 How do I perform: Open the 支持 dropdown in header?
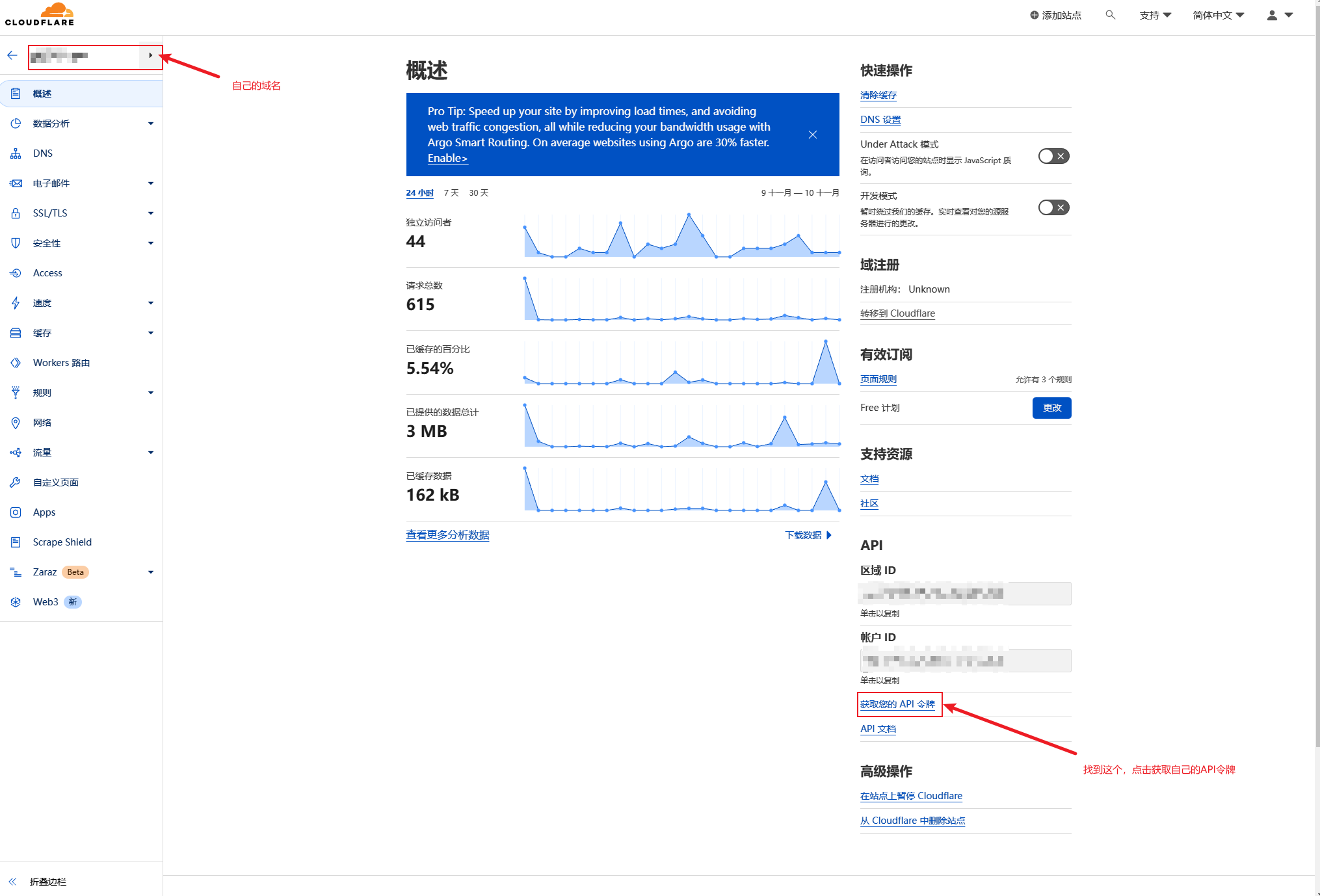1155,15
